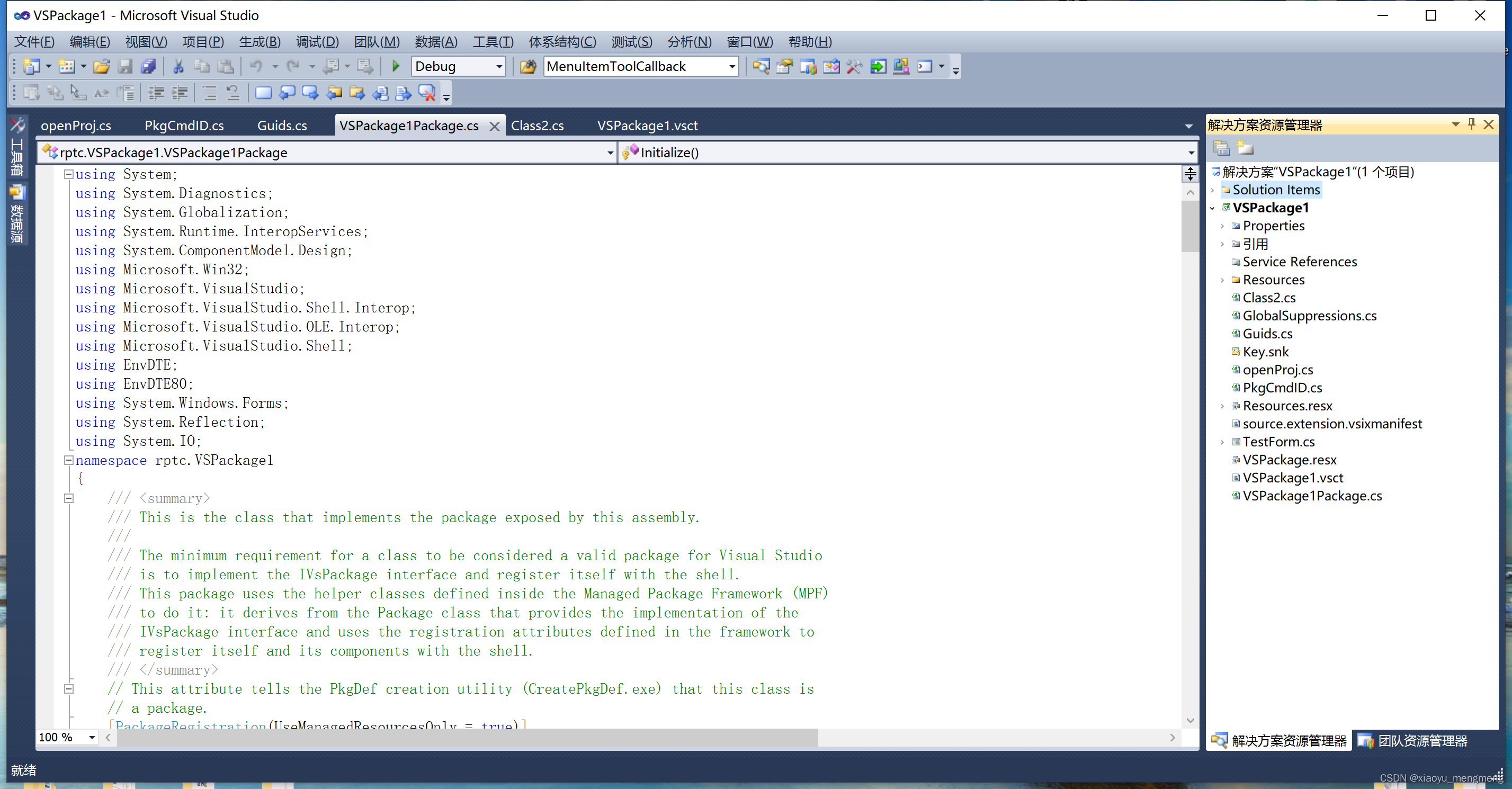This screenshot has height=789, width=1512.
Task: Toggle a bookmark on current line
Action: 264,93
